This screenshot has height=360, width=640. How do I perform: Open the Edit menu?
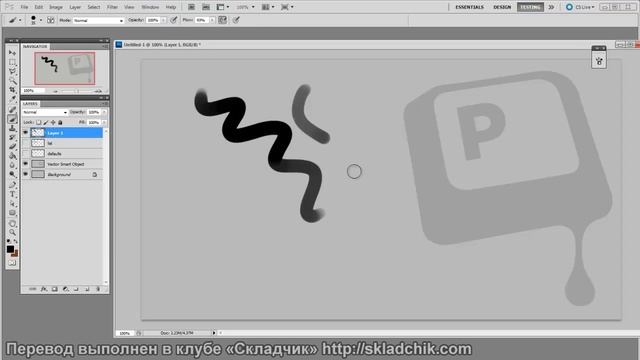[39, 7]
